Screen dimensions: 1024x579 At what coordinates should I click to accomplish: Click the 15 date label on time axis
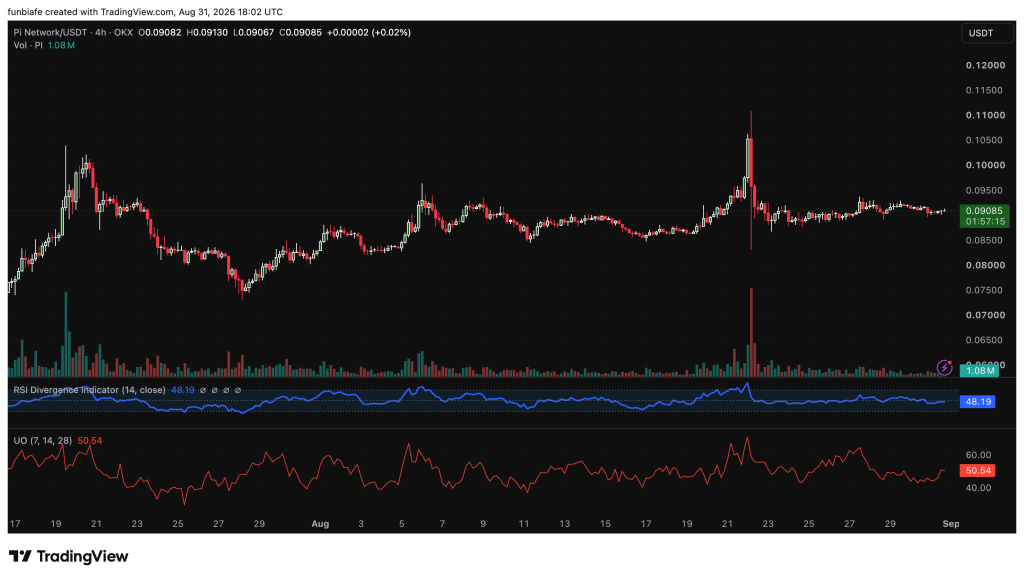(605, 524)
